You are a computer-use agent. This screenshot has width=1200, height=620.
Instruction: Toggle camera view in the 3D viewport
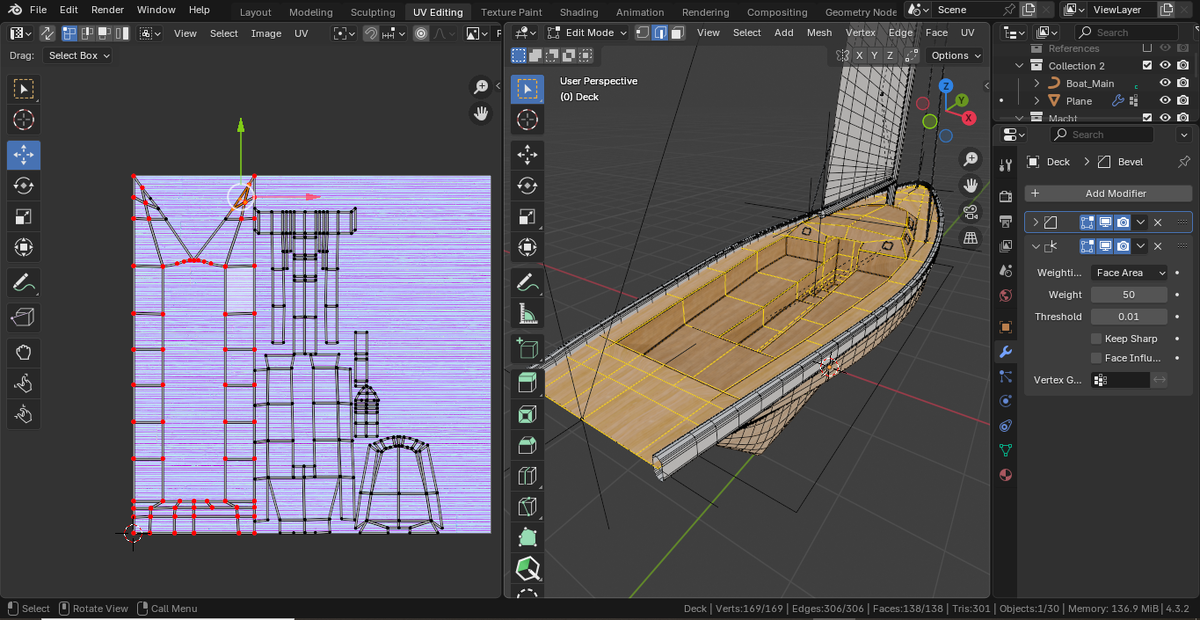(970, 211)
